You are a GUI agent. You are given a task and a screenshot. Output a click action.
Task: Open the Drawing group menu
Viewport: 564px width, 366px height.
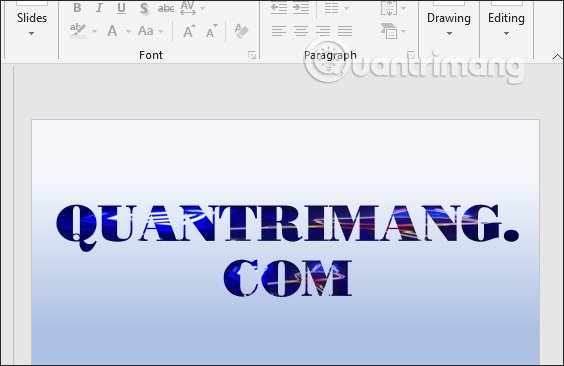click(x=449, y=24)
